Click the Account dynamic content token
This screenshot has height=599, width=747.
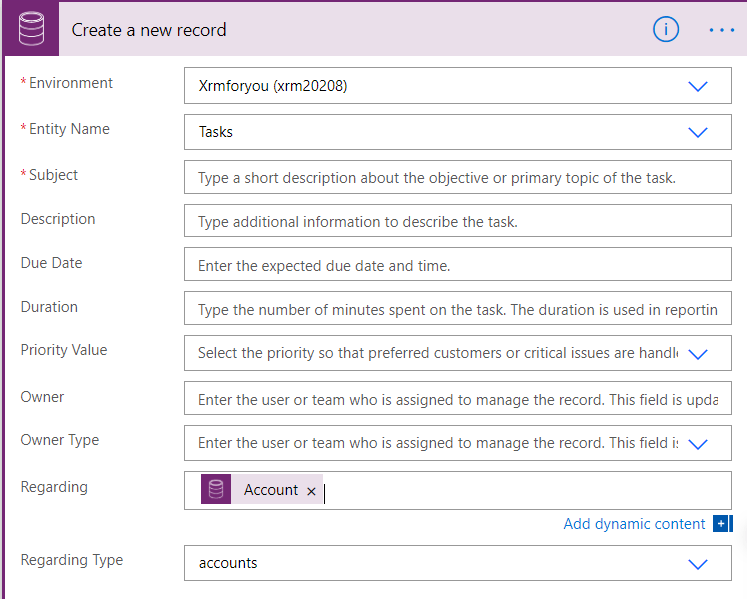point(270,490)
